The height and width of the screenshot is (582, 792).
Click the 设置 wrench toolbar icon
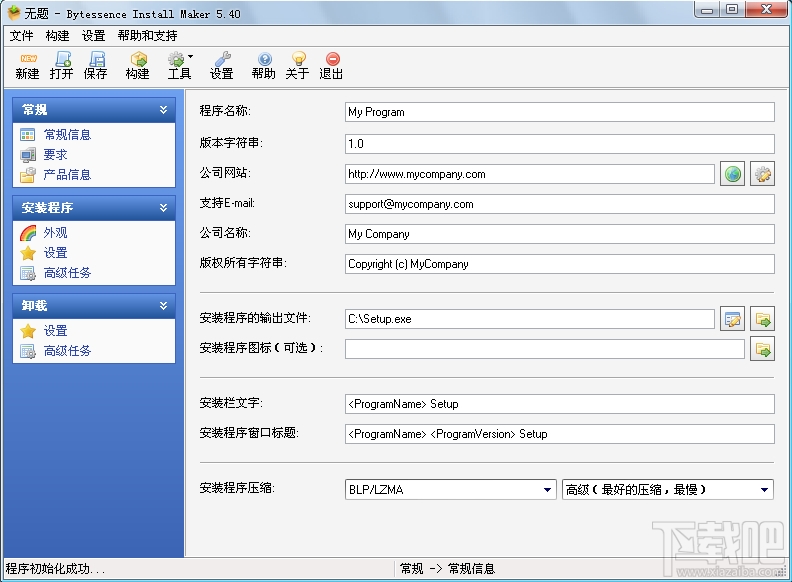[222, 66]
